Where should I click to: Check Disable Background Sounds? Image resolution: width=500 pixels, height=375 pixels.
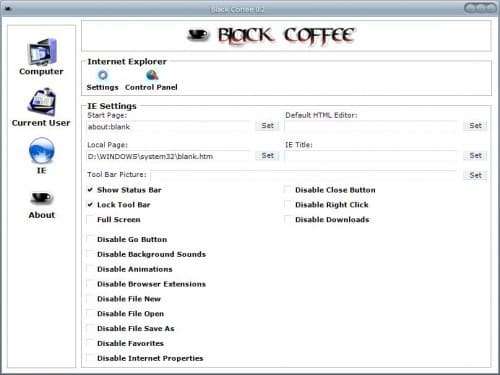pyautogui.click(x=90, y=254)
